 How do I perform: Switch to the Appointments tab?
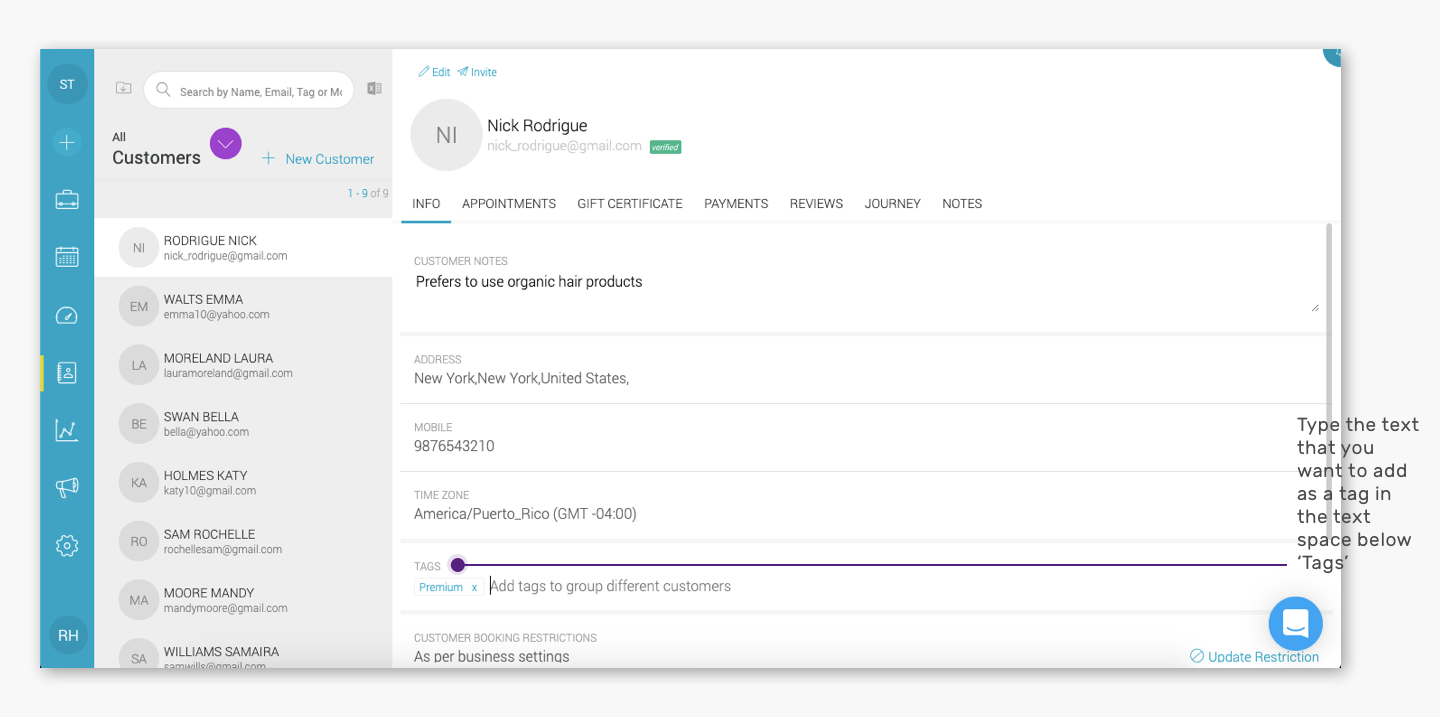[x=509, y=204]
